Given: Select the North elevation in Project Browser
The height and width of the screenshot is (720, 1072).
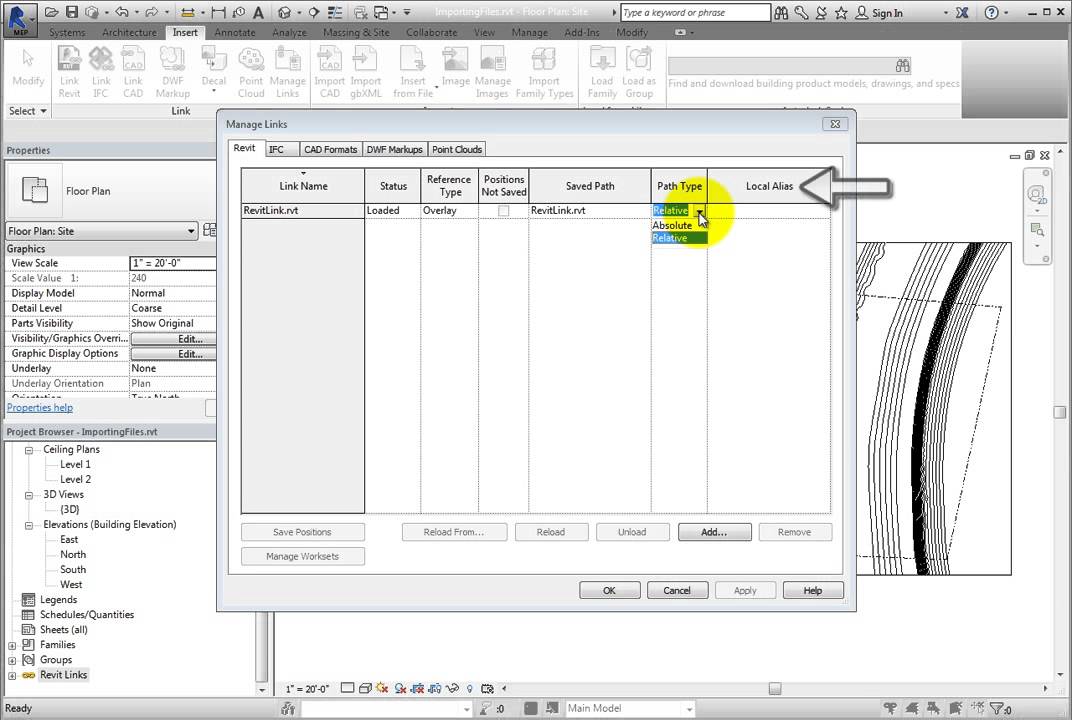Looking at the screenshot, I should (72, 555).
